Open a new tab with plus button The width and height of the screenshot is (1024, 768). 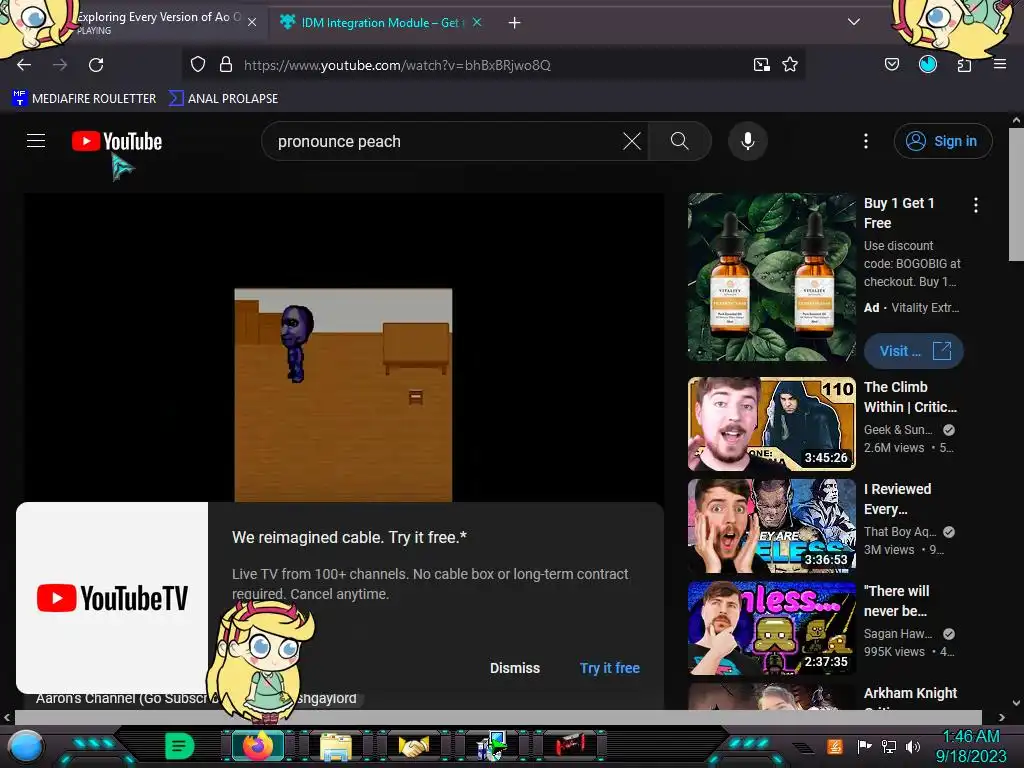tap(515, 23)
